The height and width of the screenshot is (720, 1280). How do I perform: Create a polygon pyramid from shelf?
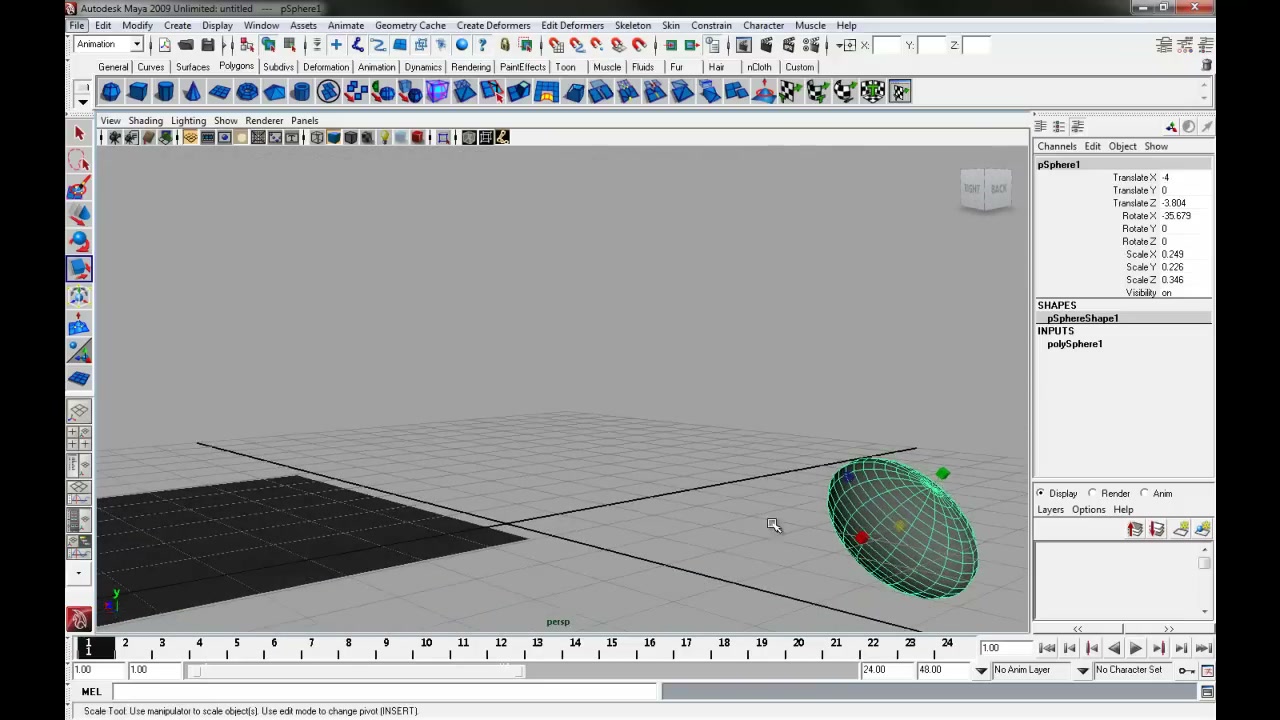click(x=274, y=92)
